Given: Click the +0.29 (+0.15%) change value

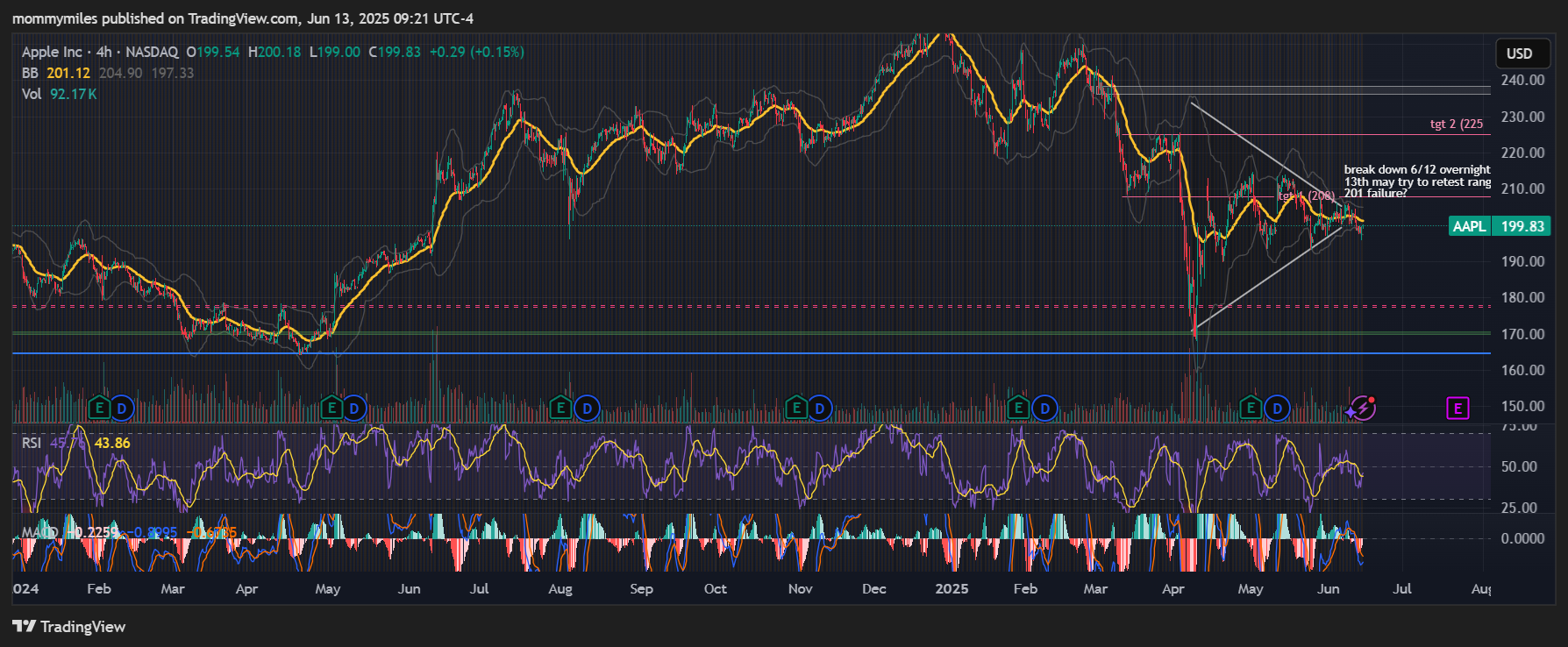Looking at the screenshot, I should 477,52.
